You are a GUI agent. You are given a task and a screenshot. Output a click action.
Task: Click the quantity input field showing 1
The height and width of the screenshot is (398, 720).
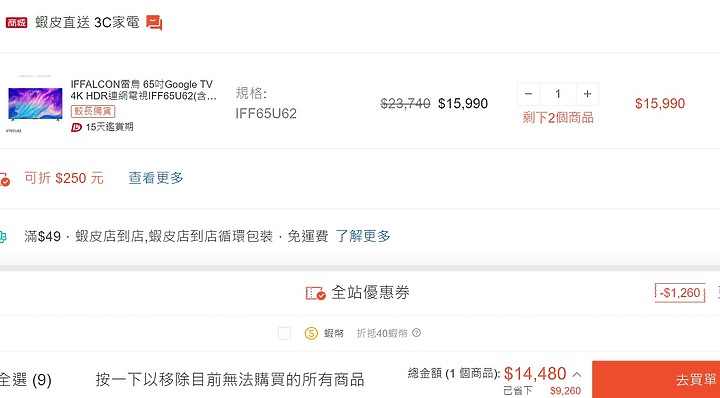pos(558,94)
